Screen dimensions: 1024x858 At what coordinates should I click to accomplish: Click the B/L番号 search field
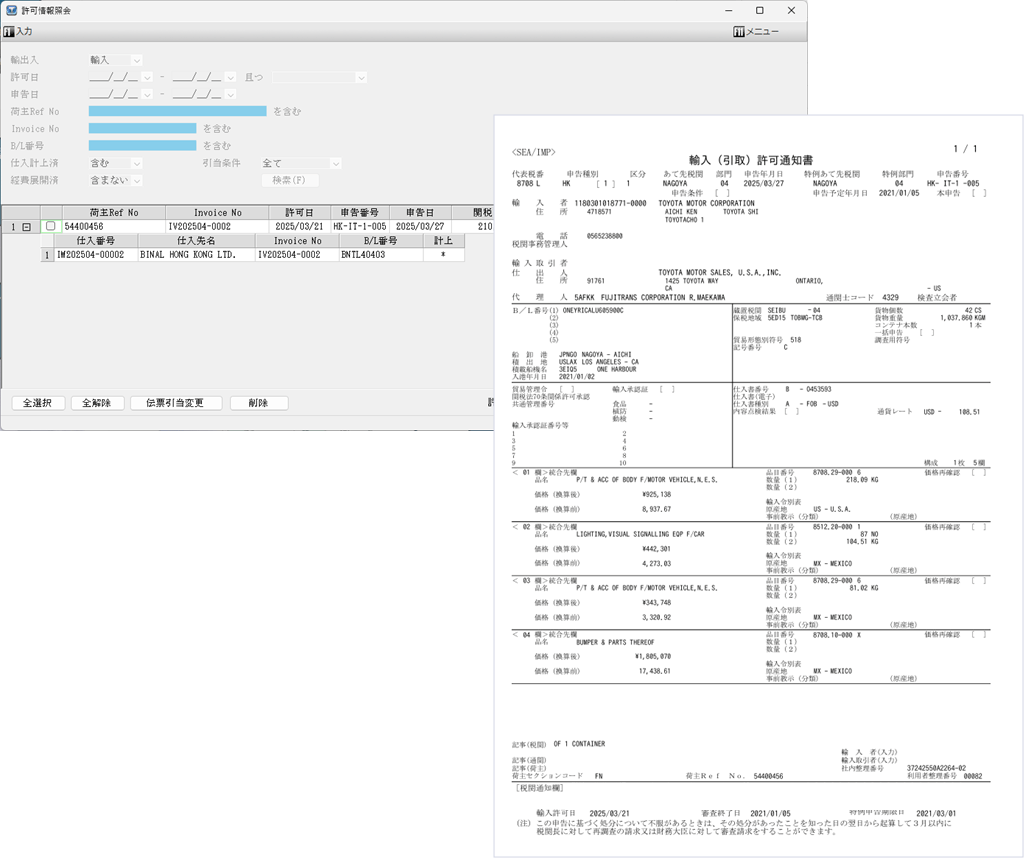pyautogui.click(x=142, y=146)
